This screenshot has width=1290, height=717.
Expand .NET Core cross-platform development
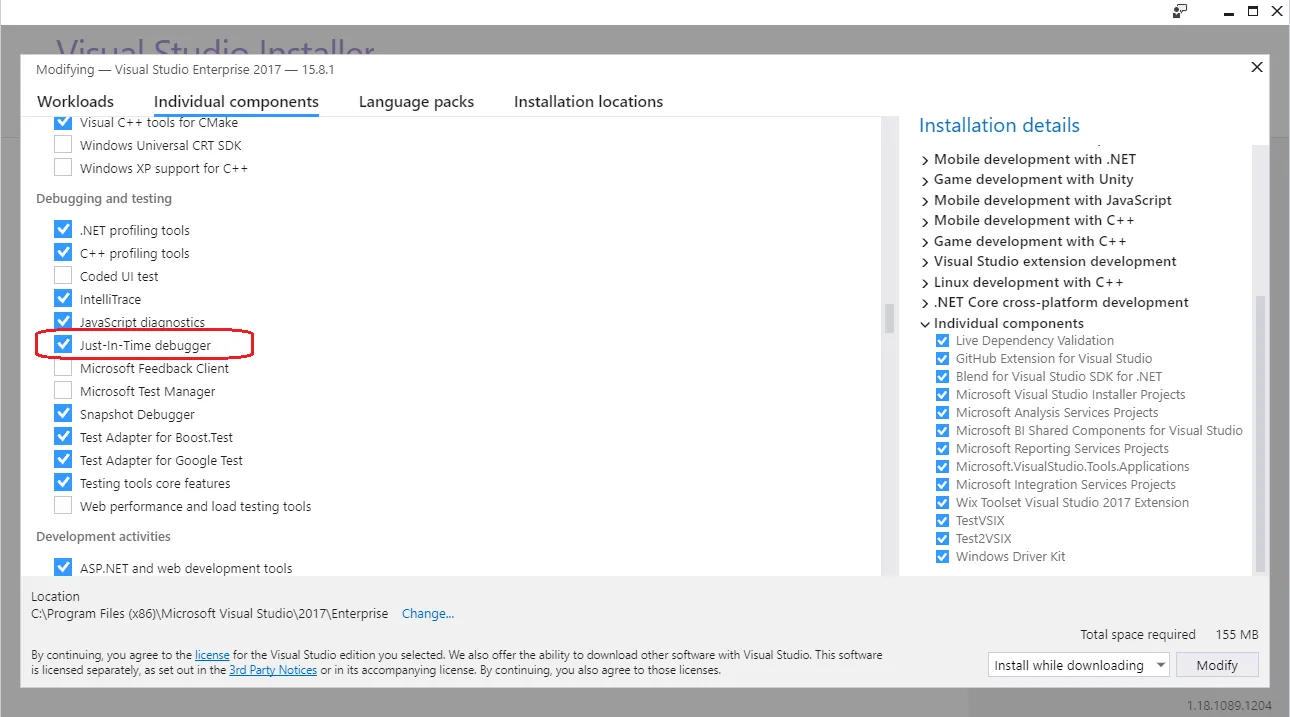(925, 303)
